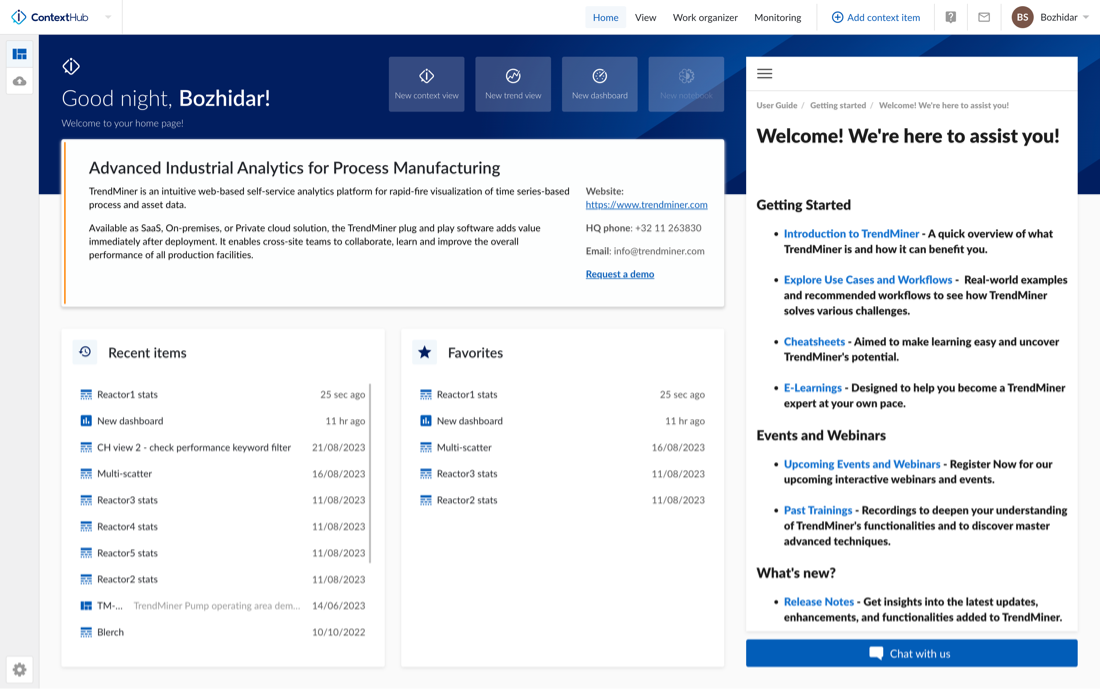Open the New trend view tile
1100x693 pixels.
tap(513, 84)
